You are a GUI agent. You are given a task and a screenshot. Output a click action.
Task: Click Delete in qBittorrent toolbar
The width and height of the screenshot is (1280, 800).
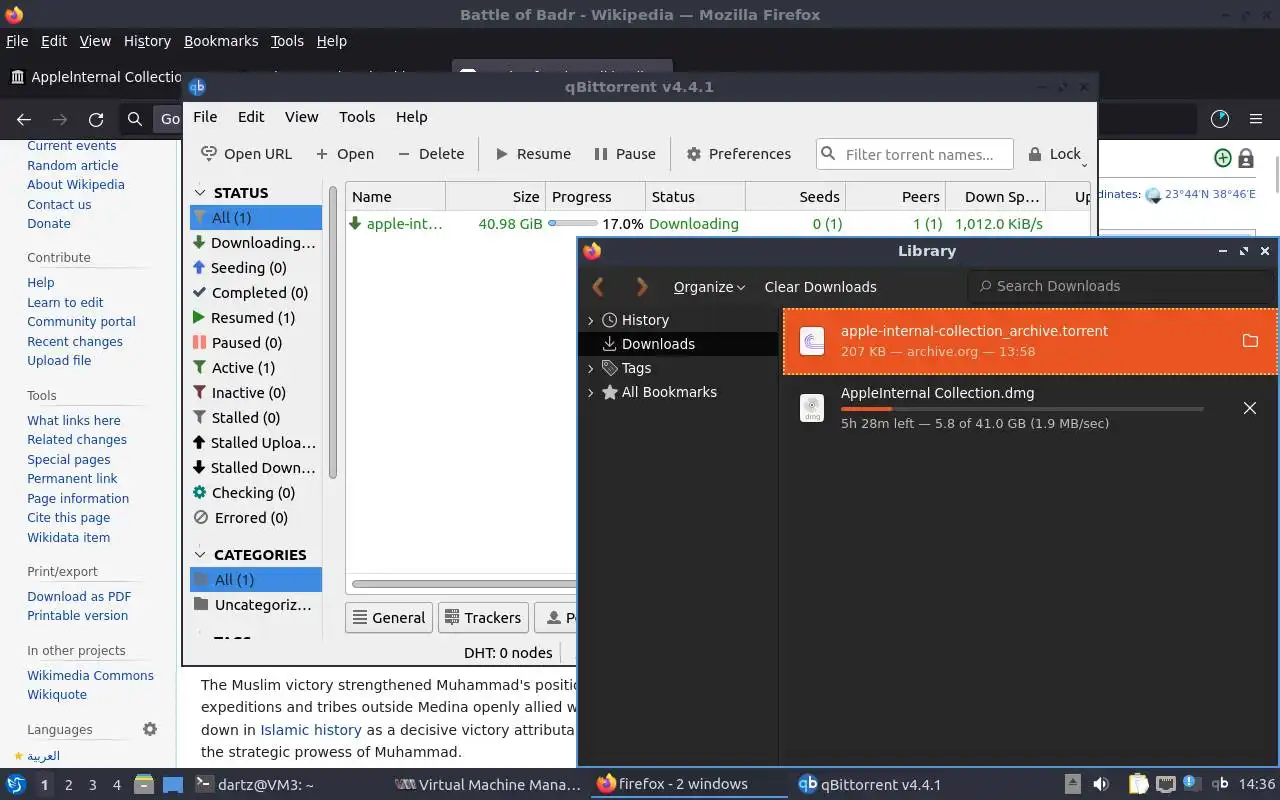(430, 154)
